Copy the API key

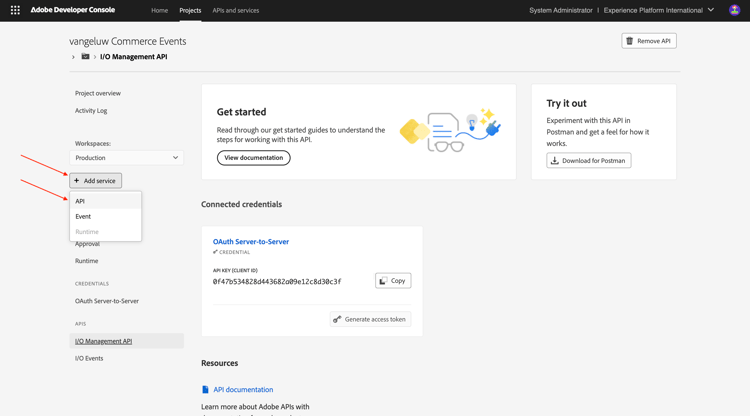393,281
